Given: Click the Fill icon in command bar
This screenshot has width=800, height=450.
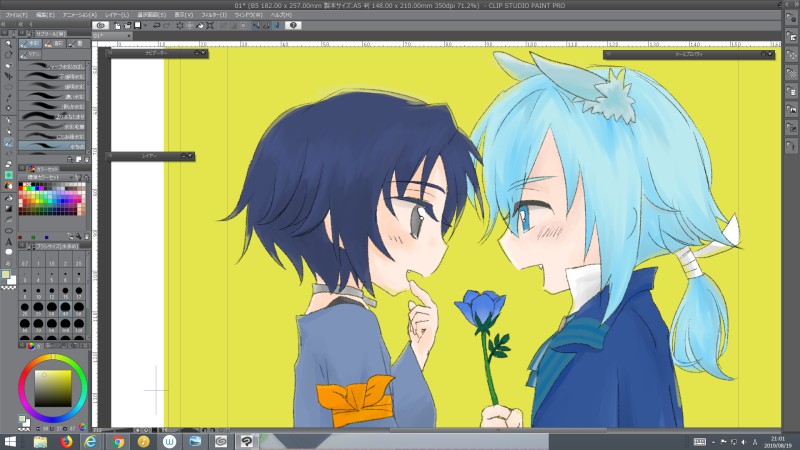Looking at the screenshot, I should [x=199, y=25].
